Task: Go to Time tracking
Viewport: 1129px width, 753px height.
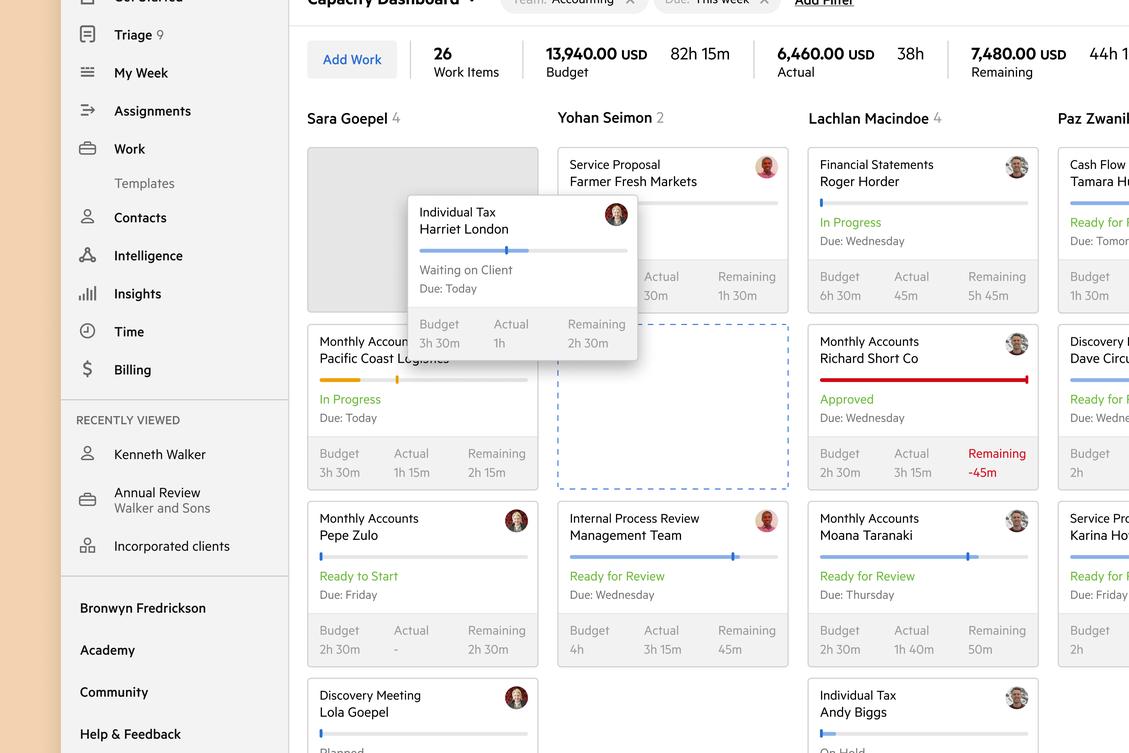Action: pos(129,332)
